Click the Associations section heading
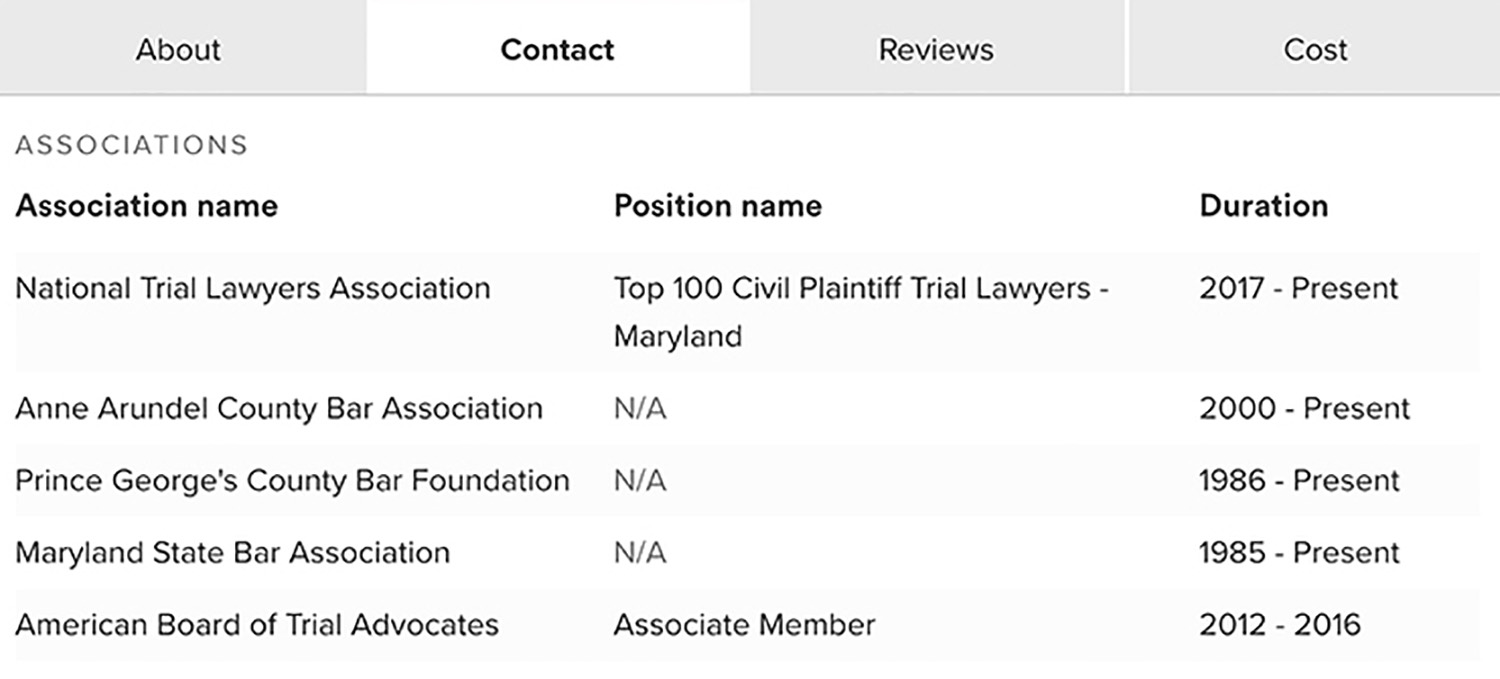 pyautogui.click(x=131, y=145)
